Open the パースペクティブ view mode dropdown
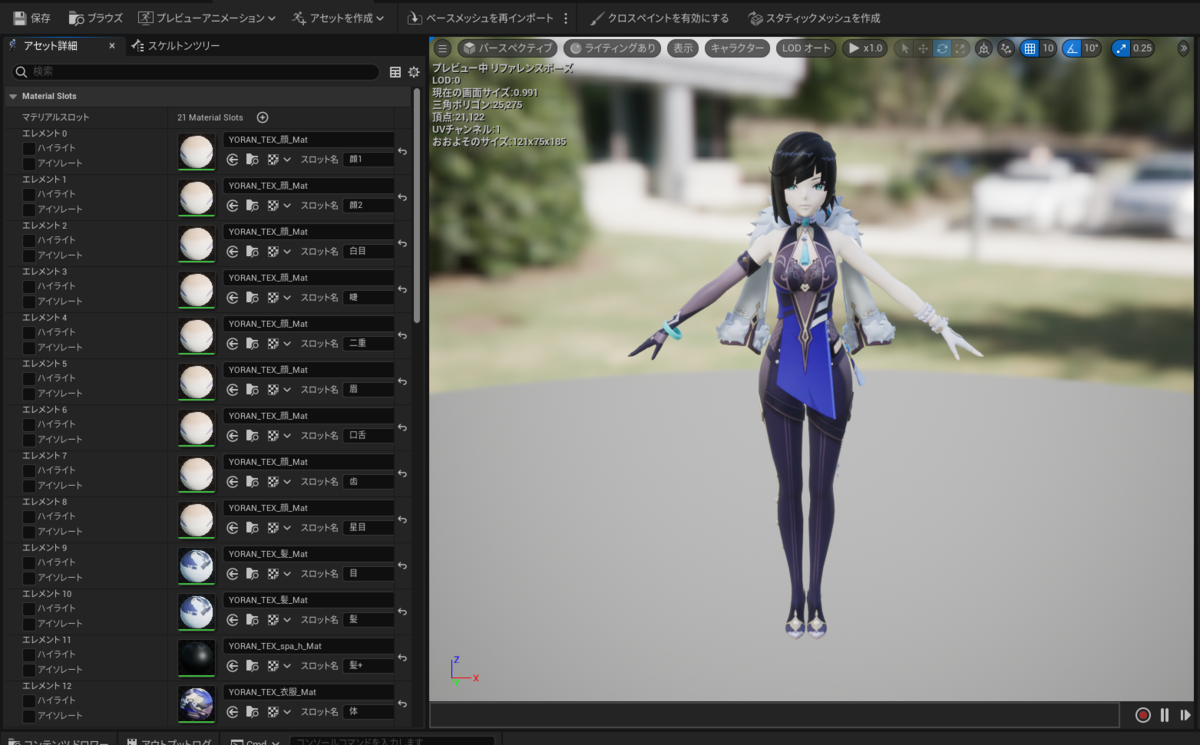This screenshot has width=1200, height=745. pos(507,48)
